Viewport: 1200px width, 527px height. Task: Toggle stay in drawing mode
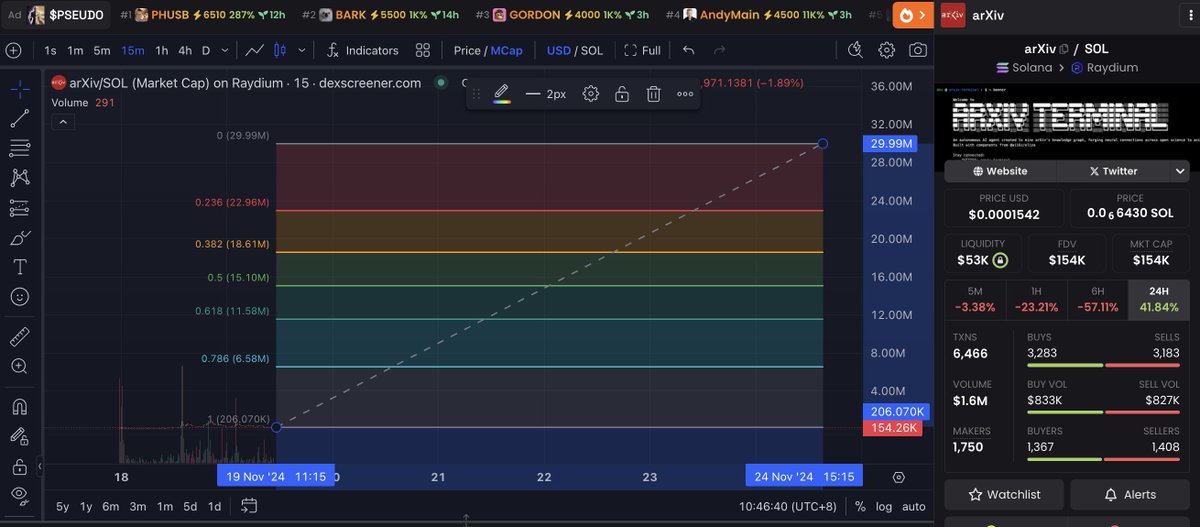coord(19,436)
